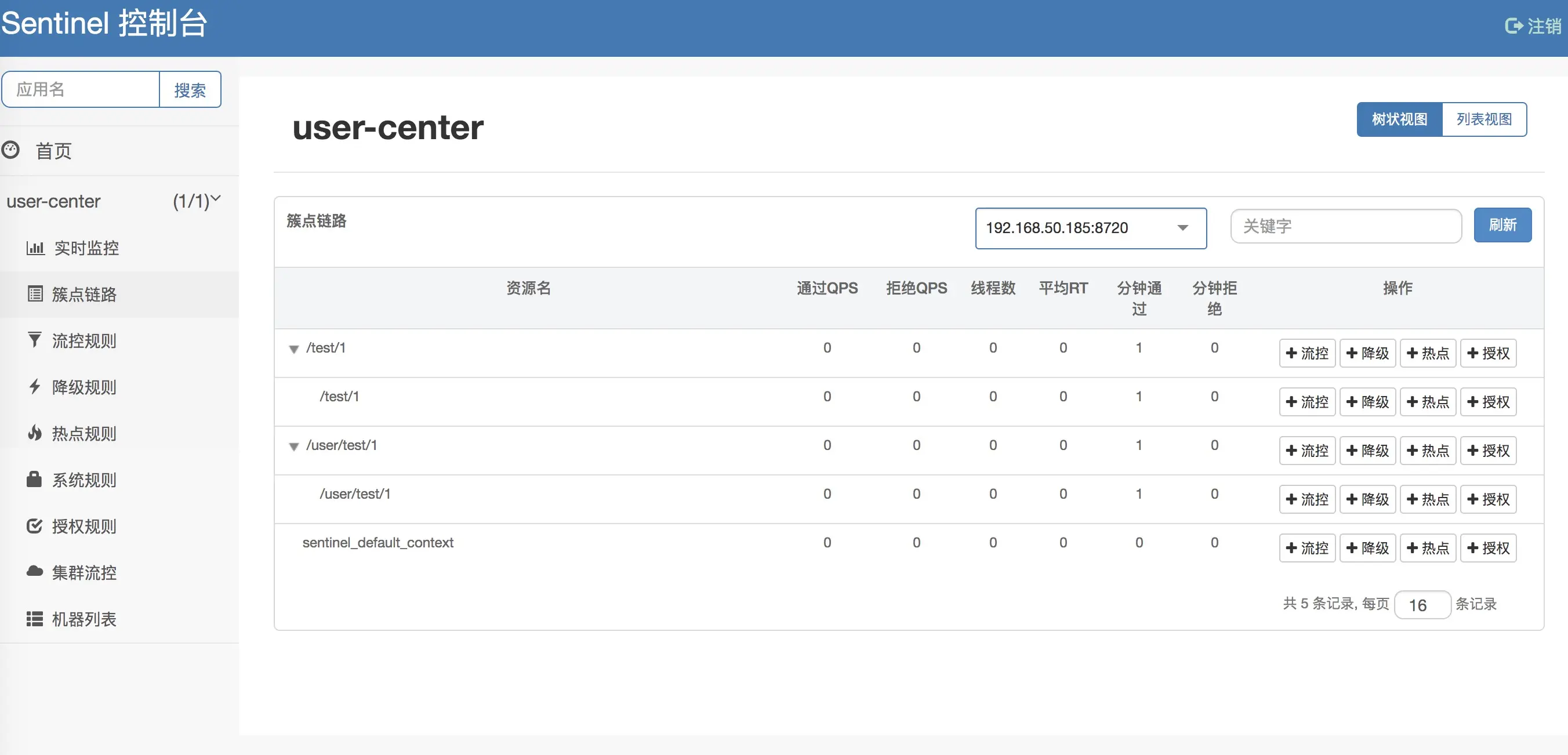
Task: Click the bar chart icon for 实时监控
Action: click(35, 248)
